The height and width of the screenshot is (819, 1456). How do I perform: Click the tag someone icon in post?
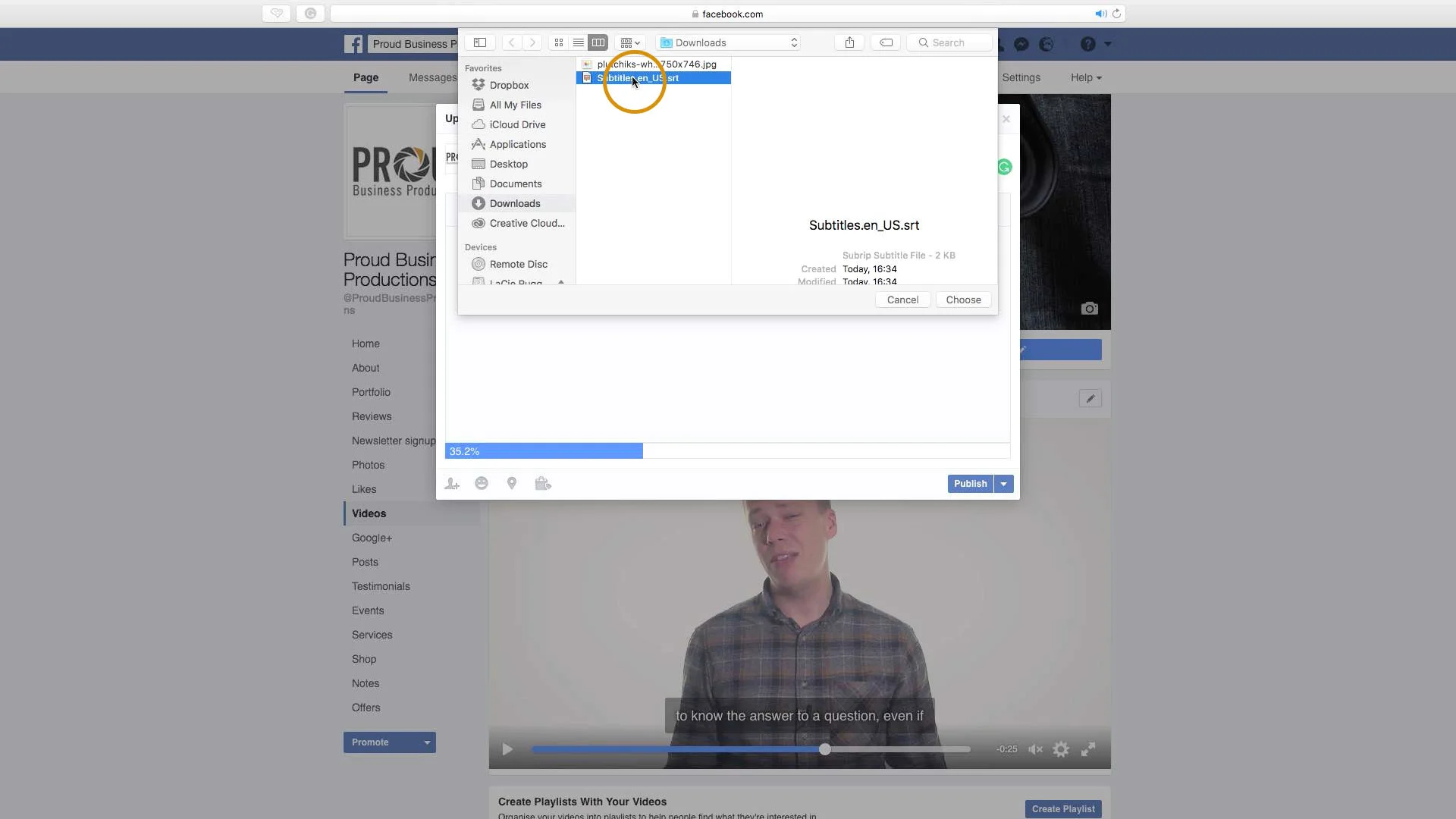coord(452,484)
